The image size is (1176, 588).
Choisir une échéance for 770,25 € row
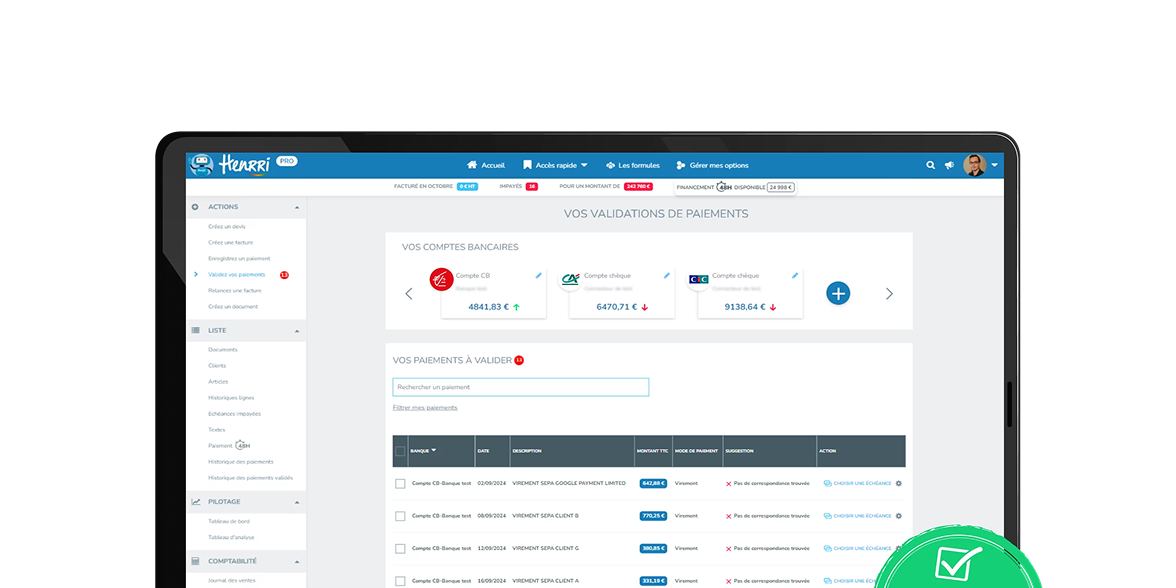857,516
